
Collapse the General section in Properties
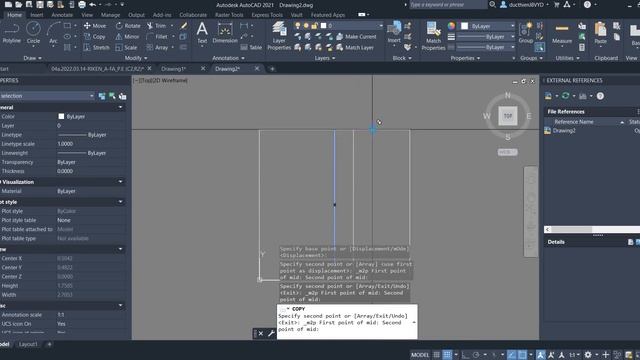point(120,107)
